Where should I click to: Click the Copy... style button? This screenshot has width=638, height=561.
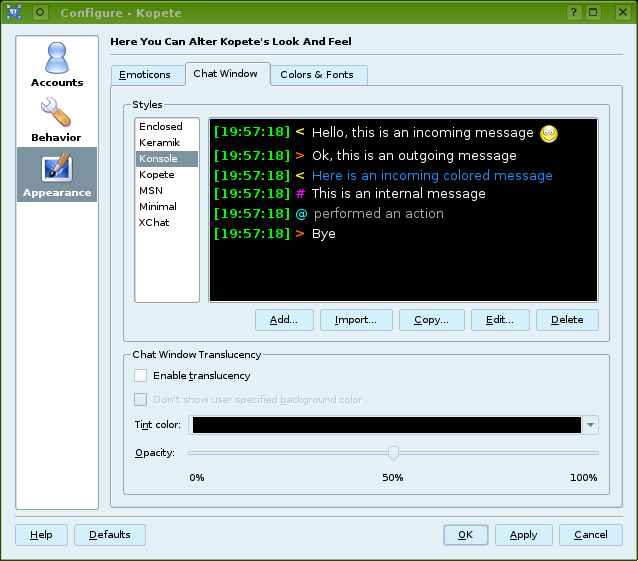(x=431, y=320)
